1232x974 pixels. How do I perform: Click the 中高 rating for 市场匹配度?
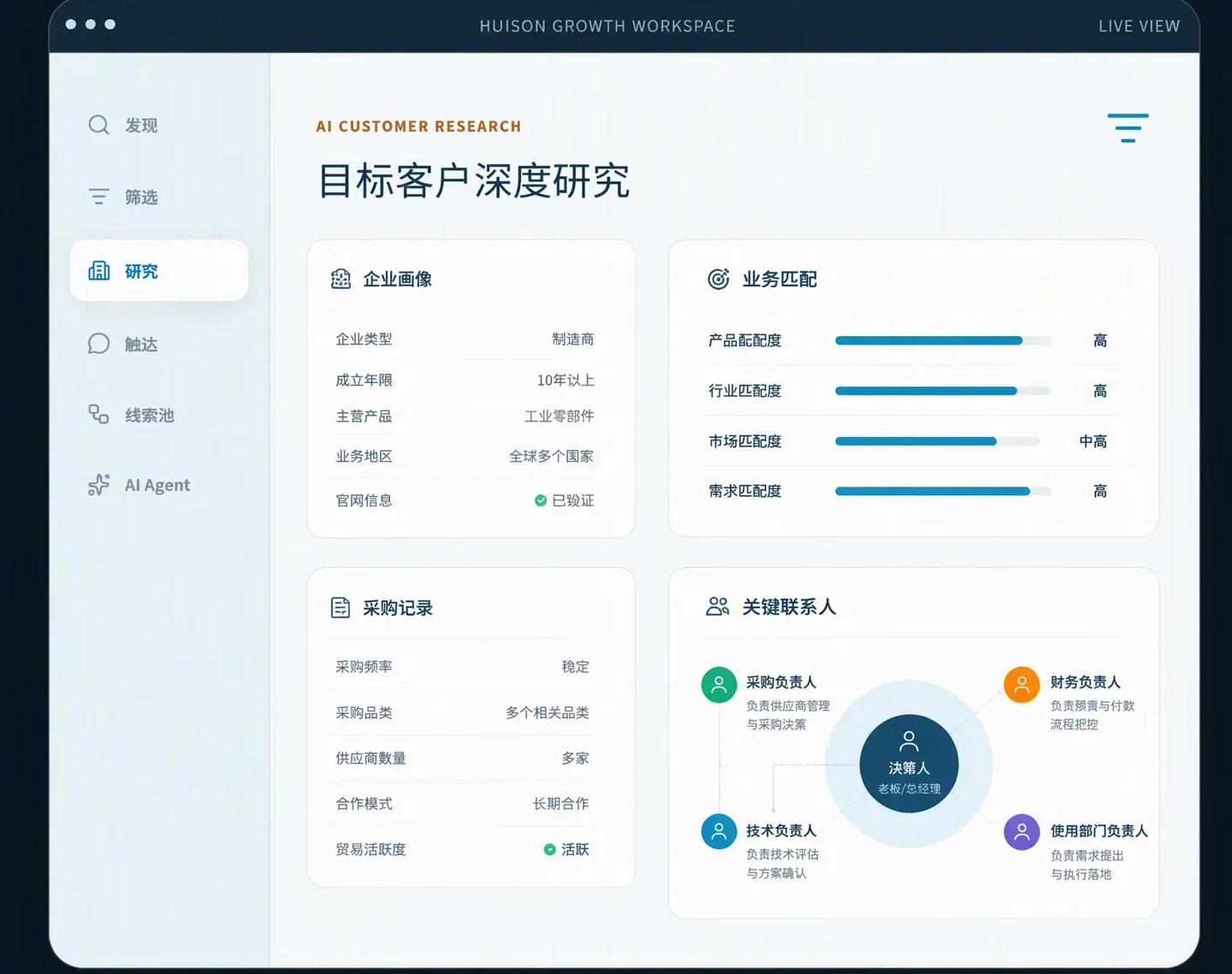(x=1093, y=441)
